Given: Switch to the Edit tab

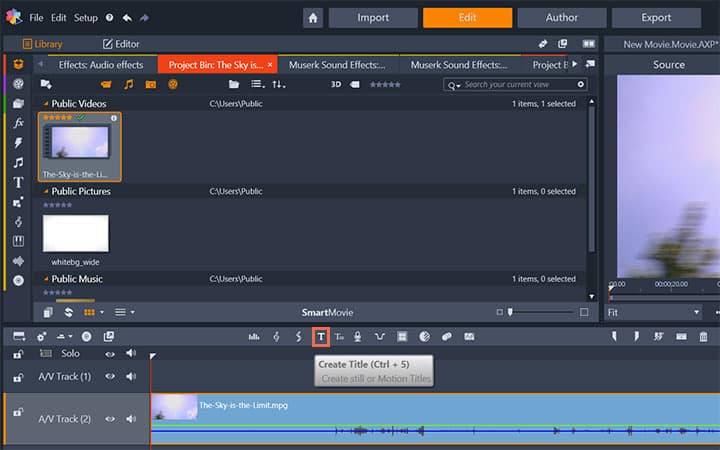Looking at the screenshot, I should 467,18.
